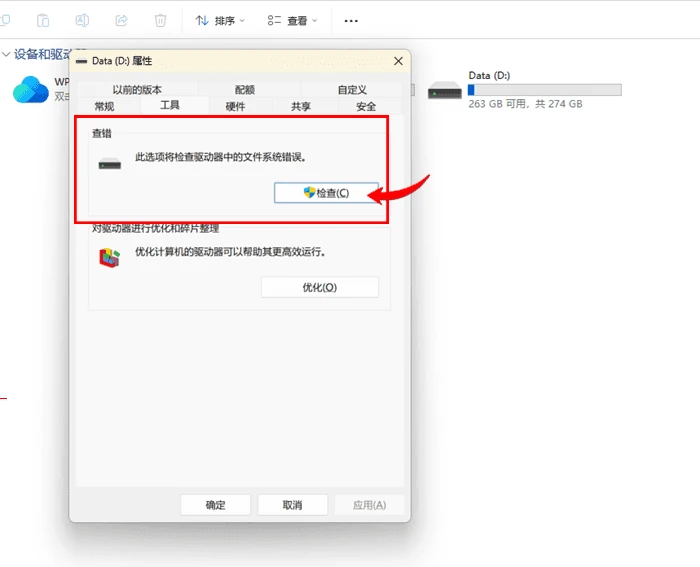700x567 pixels.
Task: Switch to the 硬件 tab
Action: tap(235, 106)
